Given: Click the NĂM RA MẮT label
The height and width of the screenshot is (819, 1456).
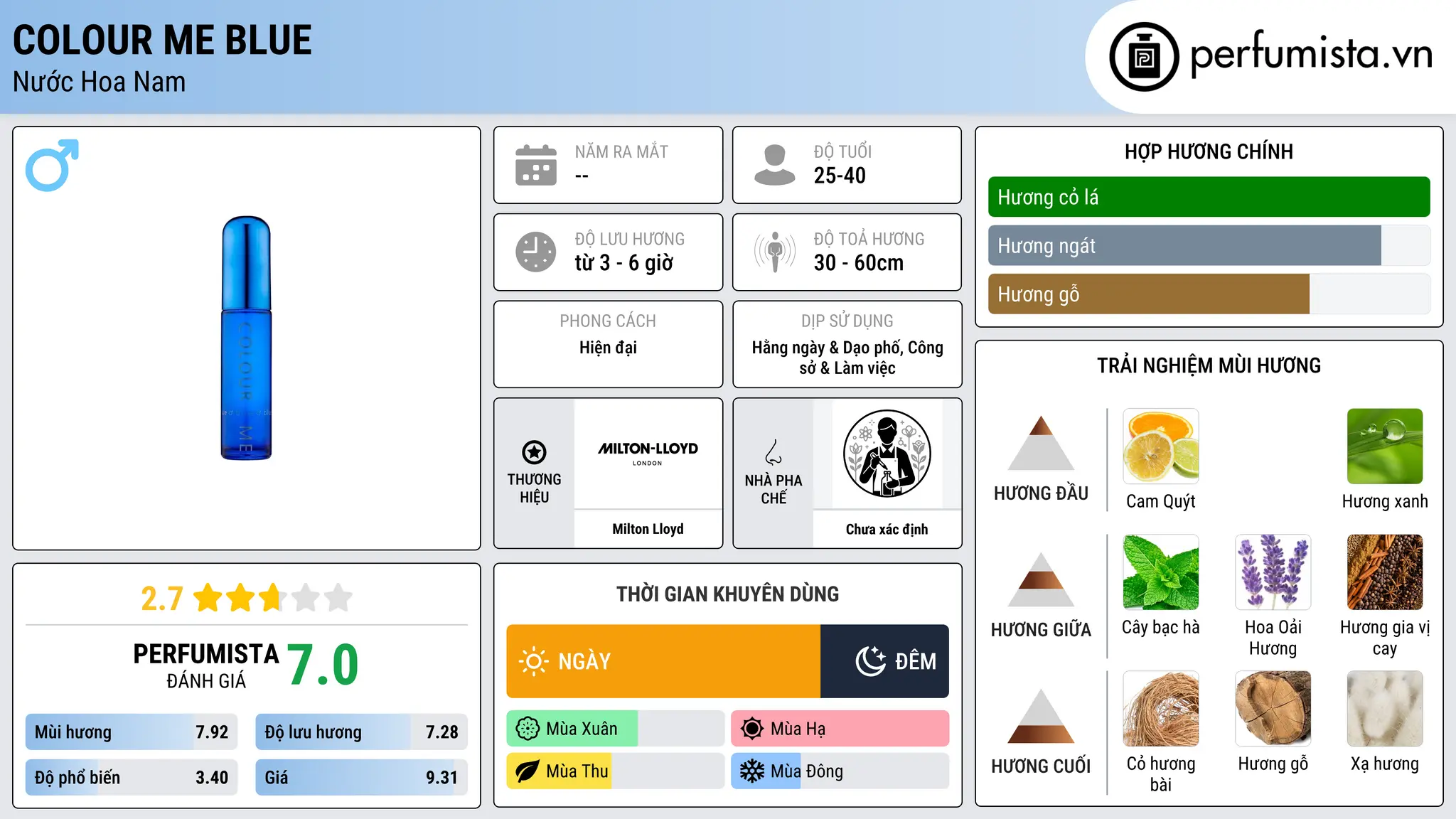Looking at the screenshot, I should click(x=621, y=151).
